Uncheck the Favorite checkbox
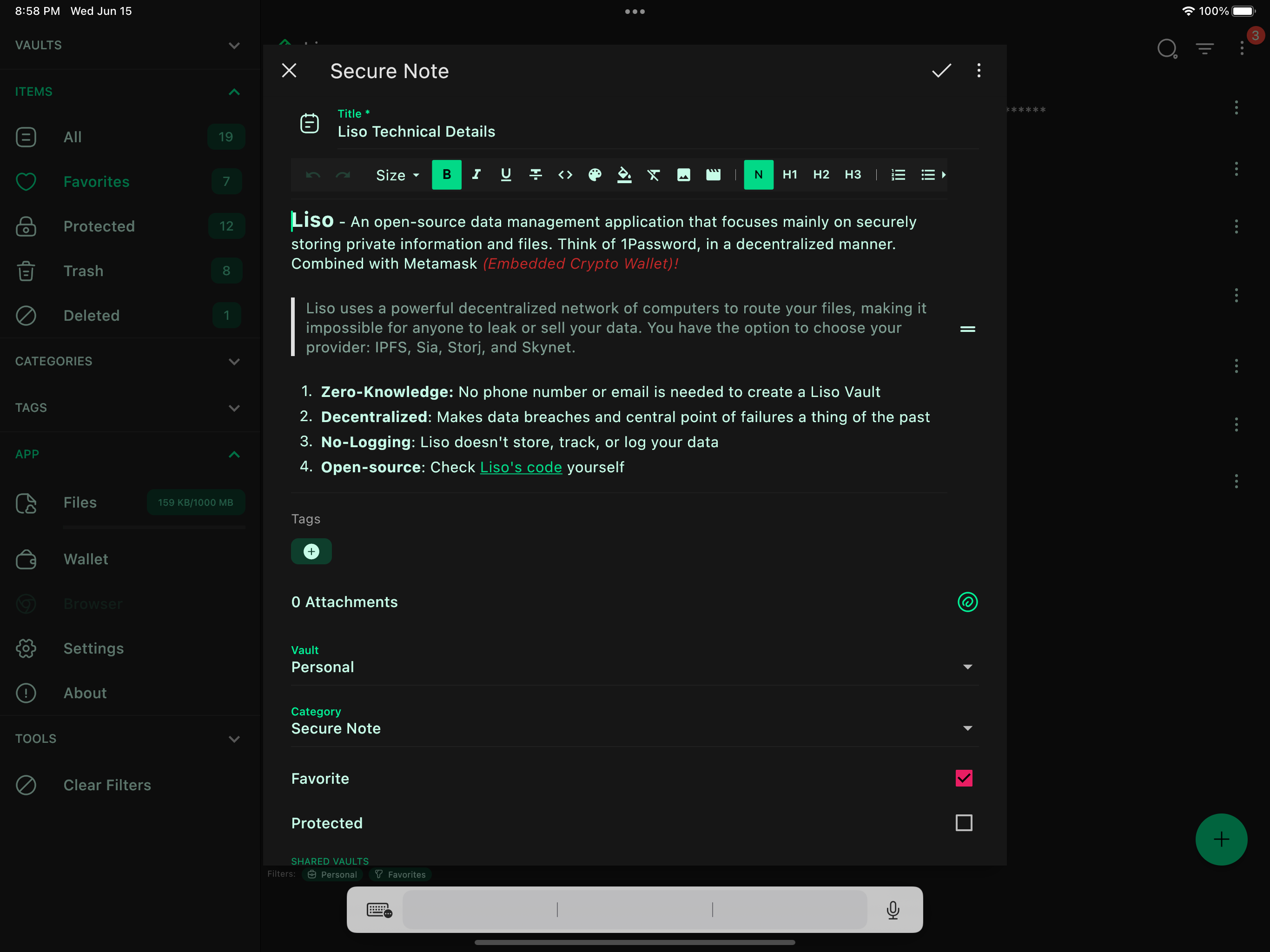Screen dimensions: 1270x952 [x=963, y=778]
